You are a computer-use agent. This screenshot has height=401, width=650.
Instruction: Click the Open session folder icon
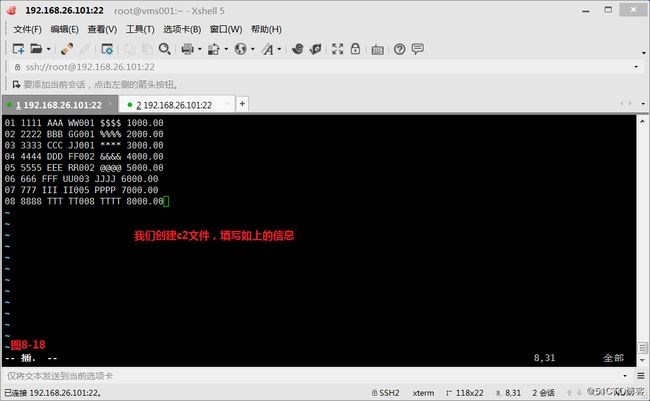36,49
